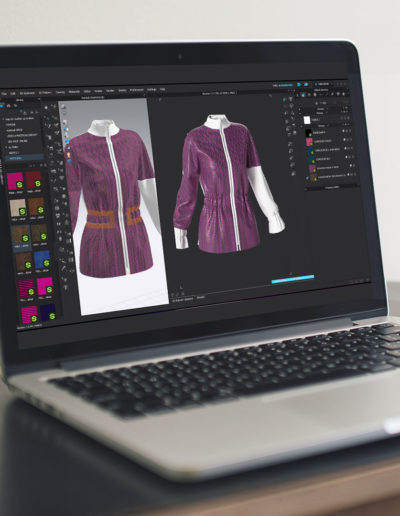Click the blue check icon beside last fabric row
Image resolution: width=400 pixels, height=516 pixels.
pyautogui.click(x=307, y=178)
